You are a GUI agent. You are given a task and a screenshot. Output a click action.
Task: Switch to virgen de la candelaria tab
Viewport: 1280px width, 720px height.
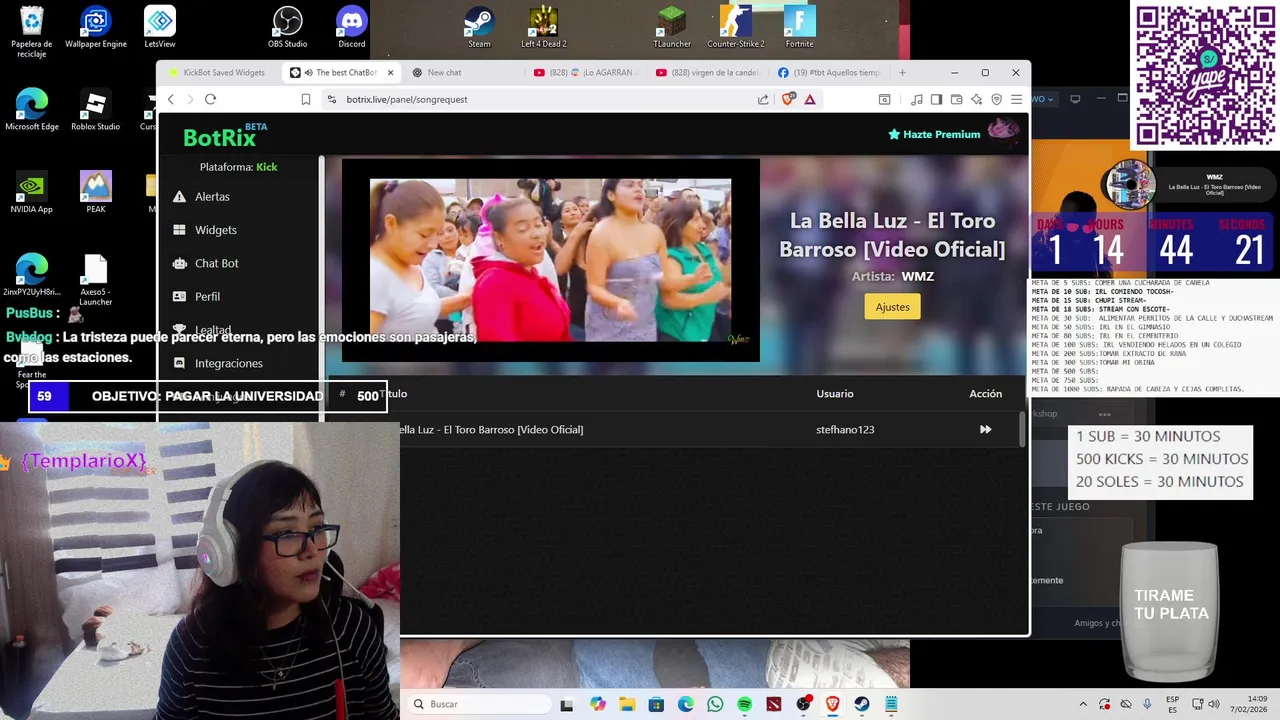tap(710, 73)
